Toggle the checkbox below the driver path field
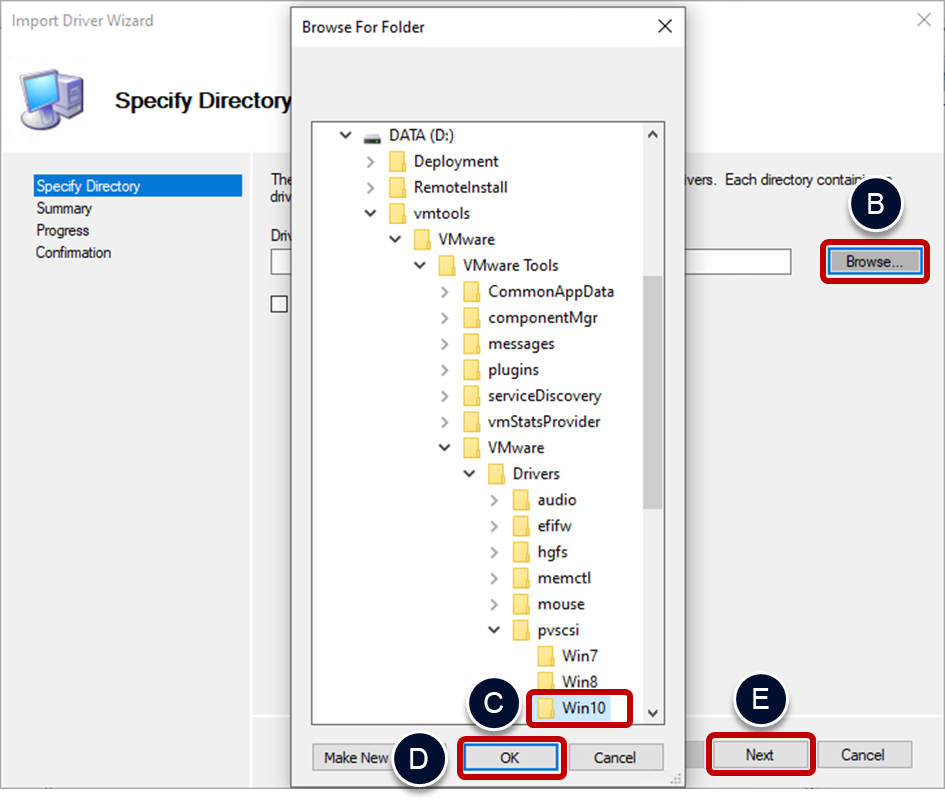Image resolution: width=945 pixels, height=808 pixels. pyautogui.click(x=279, y=304)
